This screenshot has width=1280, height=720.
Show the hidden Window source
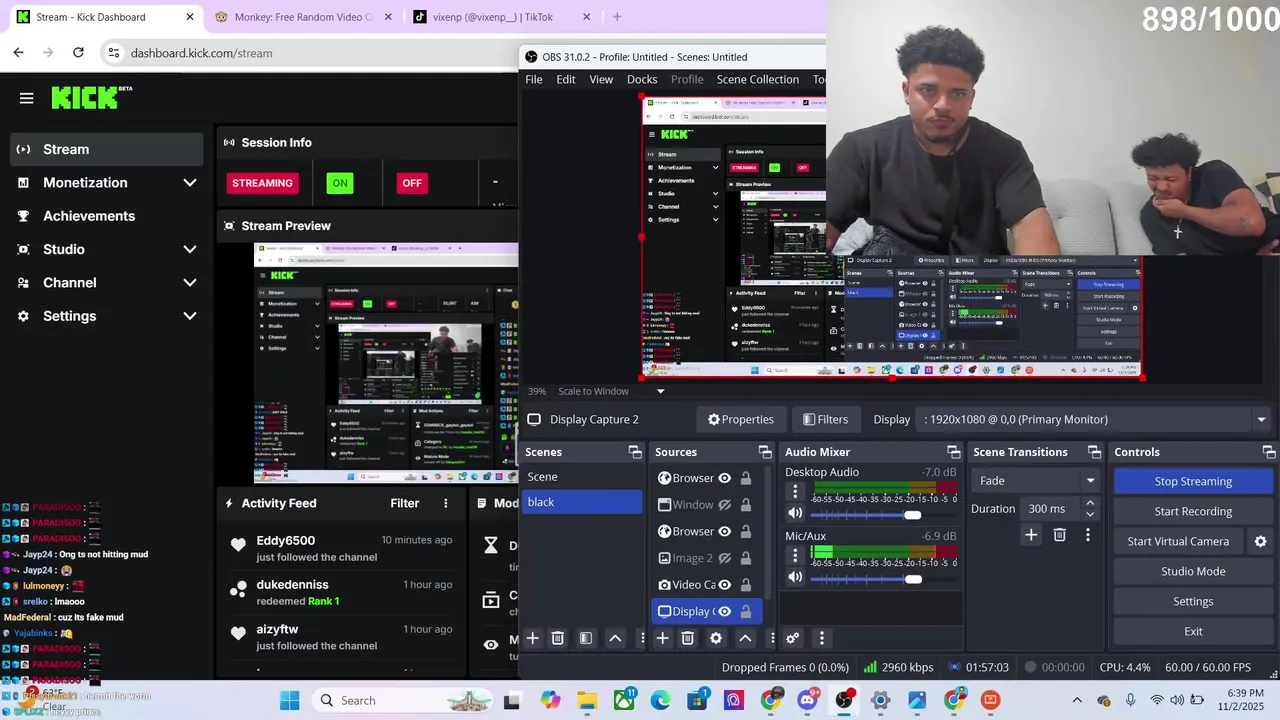tap(725, 505)
